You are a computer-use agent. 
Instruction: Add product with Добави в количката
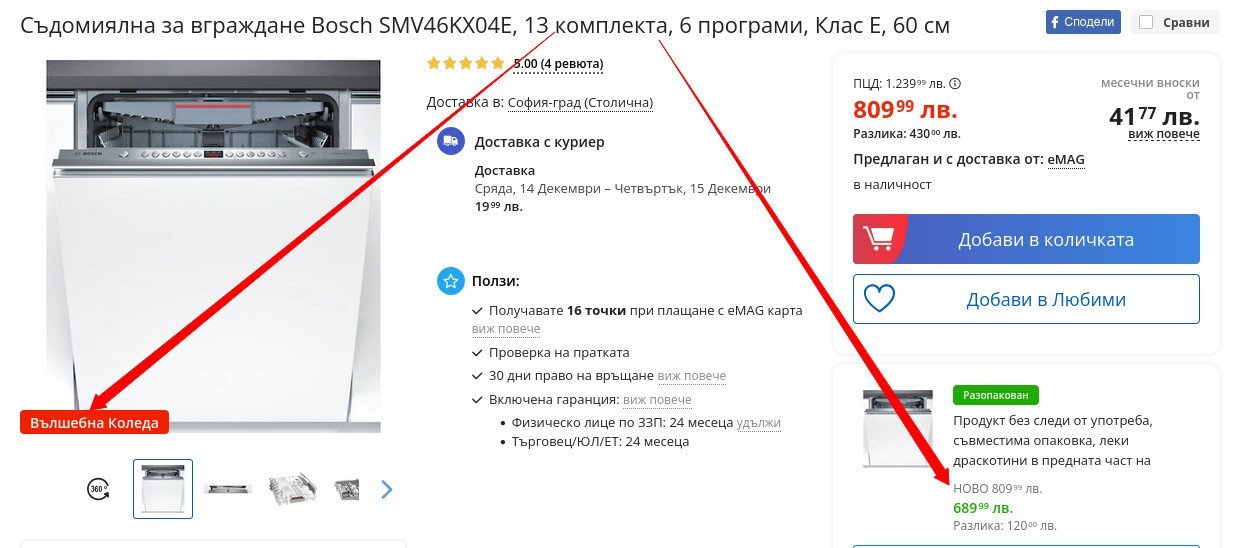(x=1026, y=239)
